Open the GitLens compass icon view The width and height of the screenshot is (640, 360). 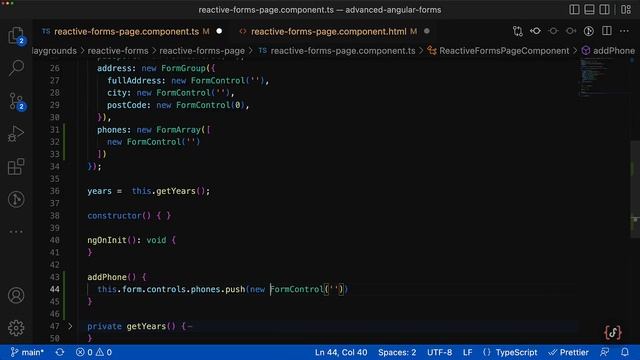pyautogui.click(x=16, y=200)
